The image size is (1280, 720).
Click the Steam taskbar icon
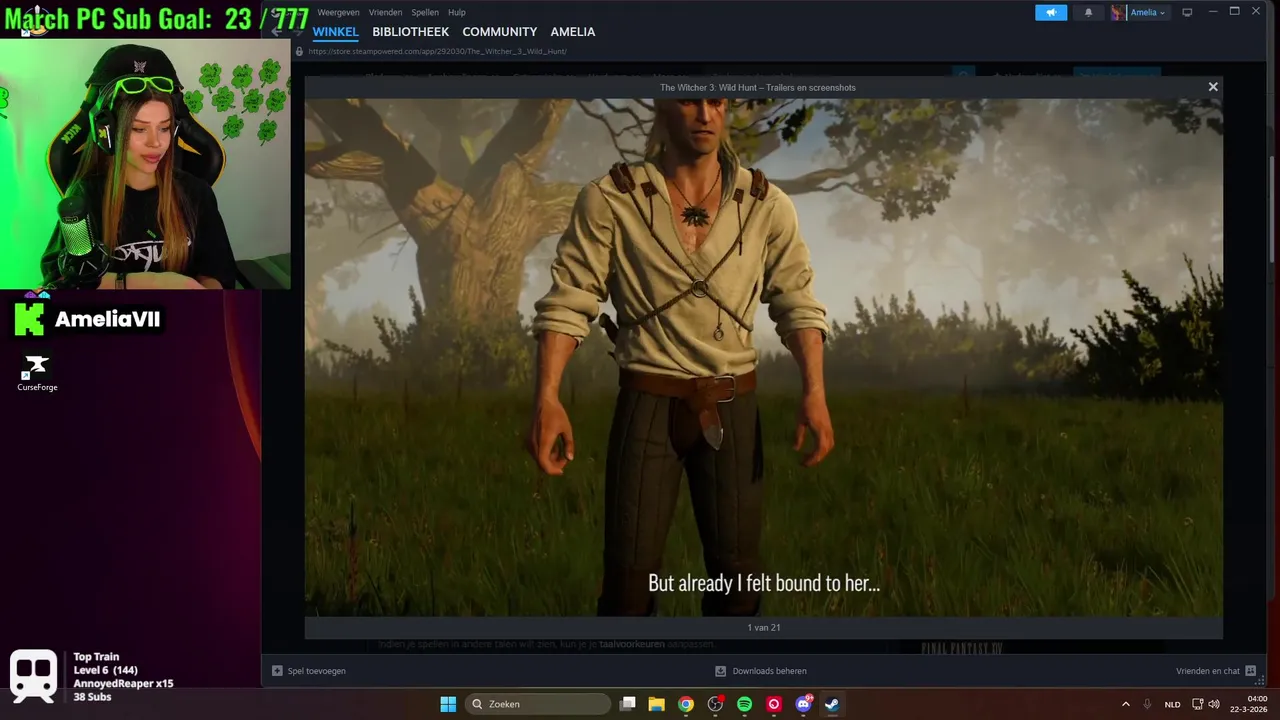coord(832,704)
